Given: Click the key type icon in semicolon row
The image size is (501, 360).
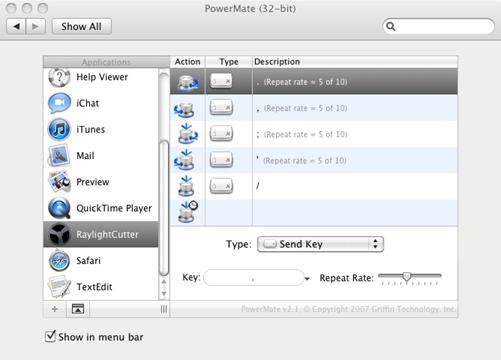Looking at the screenshot, I should point(221,134).
